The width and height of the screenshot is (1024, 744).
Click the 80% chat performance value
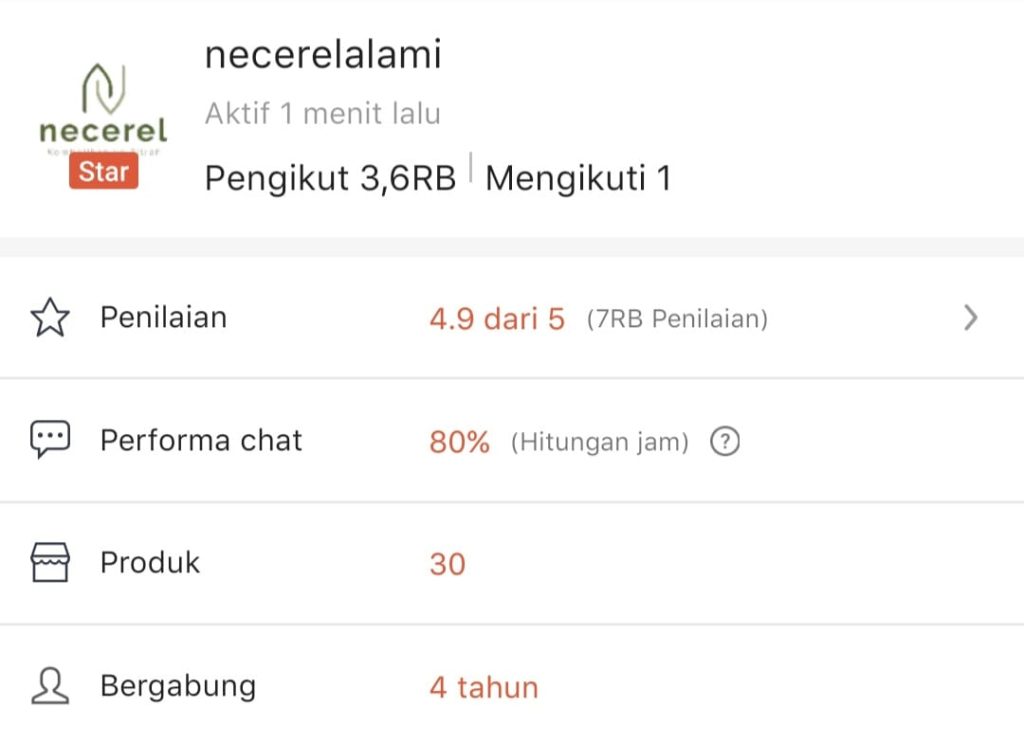[x=459, y=442]
